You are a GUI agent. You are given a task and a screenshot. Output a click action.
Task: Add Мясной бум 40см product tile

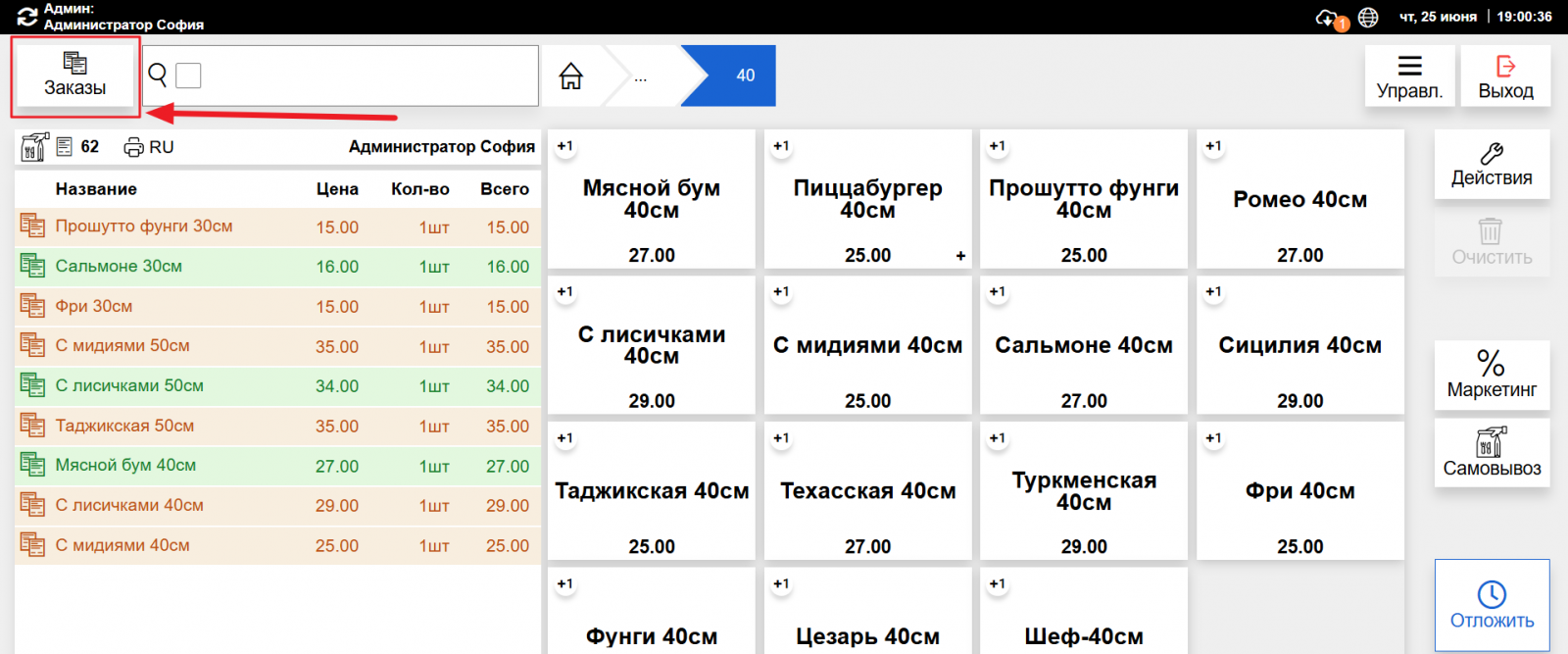click(x=652, y=199)
